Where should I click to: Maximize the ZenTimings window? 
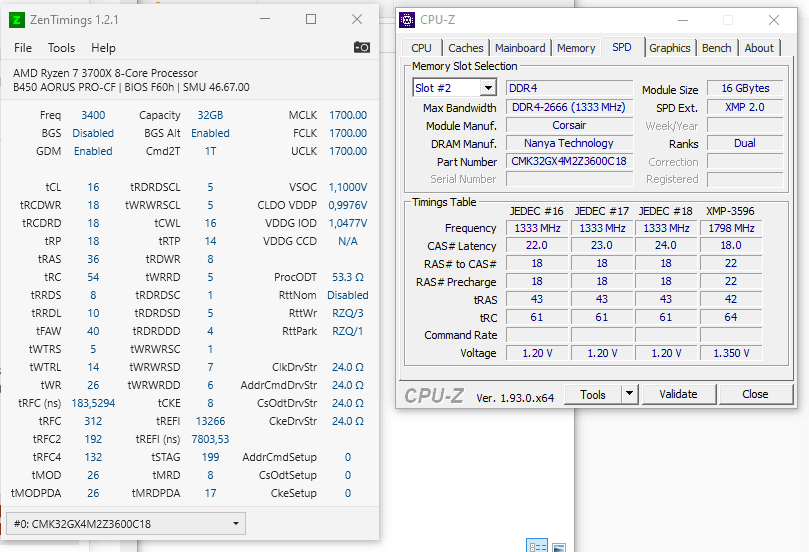click(x=311, y=19)
